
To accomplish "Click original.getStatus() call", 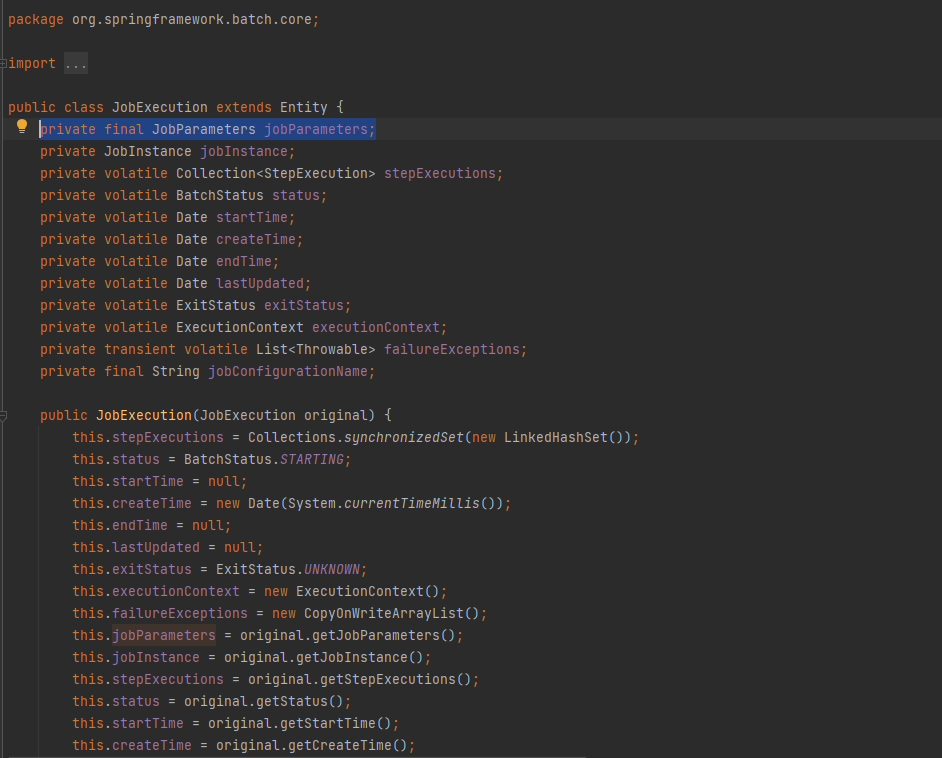I will [x=264, y=702].
